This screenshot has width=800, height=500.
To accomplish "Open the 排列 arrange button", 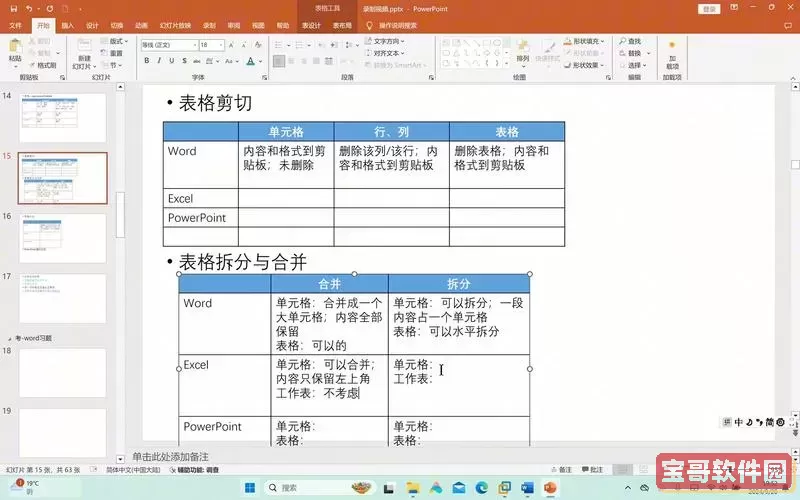I will (522, 52).
